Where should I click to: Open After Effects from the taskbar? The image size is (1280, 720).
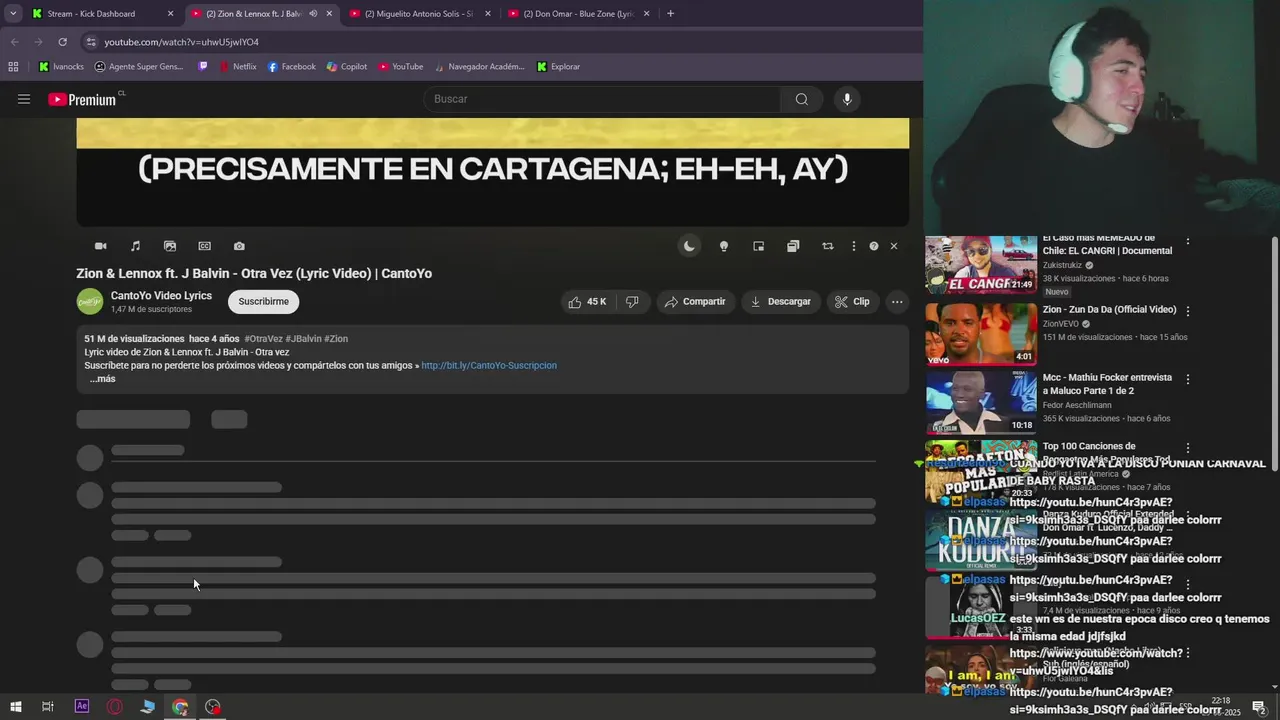pyautogui.click(x=82, y=707)
